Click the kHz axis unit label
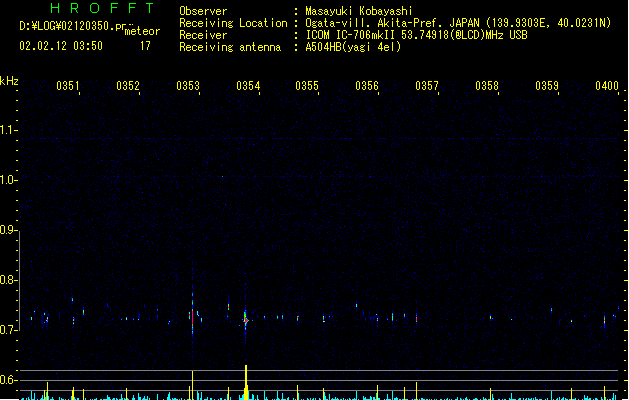 (x=9, y=81)
